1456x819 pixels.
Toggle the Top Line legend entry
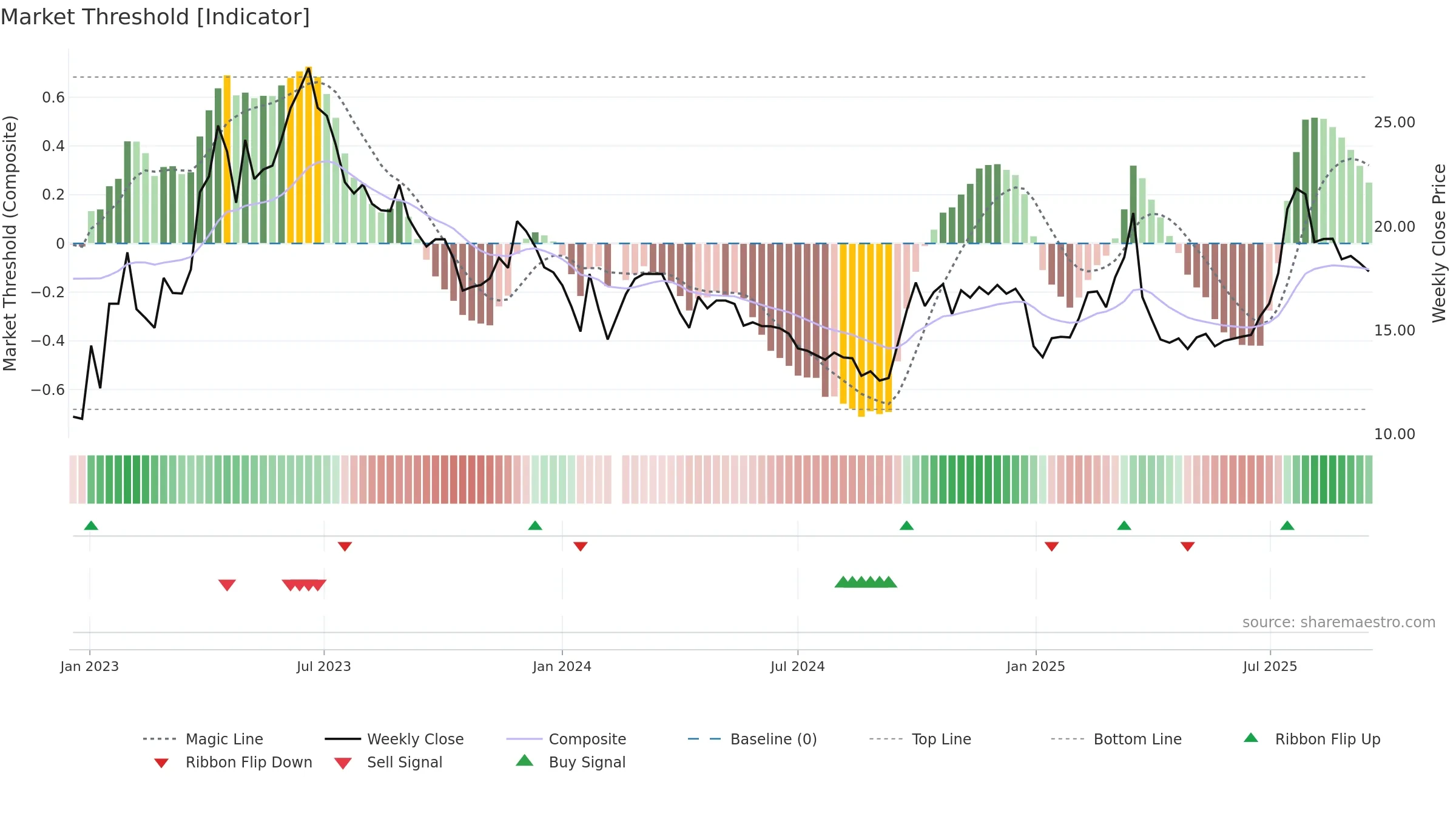pyautogui.click(x=920, y=739)
